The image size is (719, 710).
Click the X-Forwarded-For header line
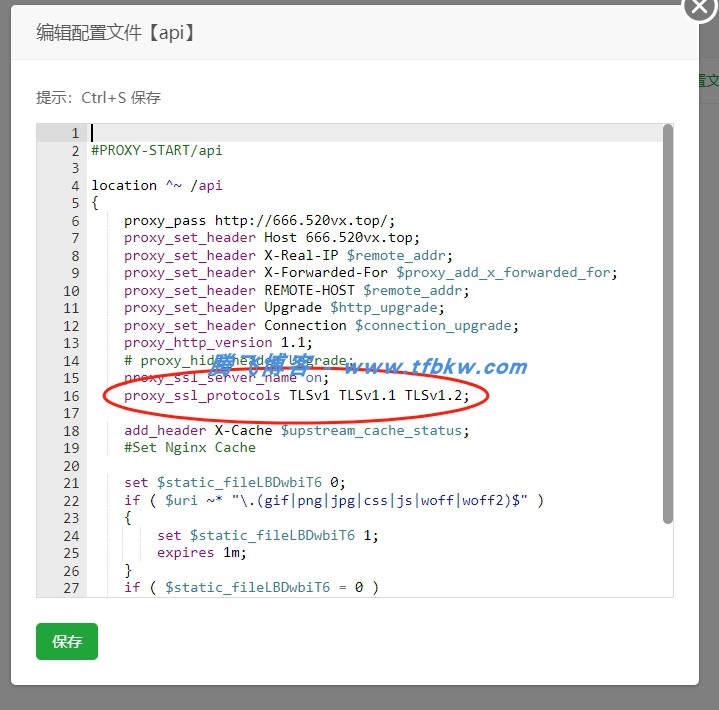coord(371,273)
